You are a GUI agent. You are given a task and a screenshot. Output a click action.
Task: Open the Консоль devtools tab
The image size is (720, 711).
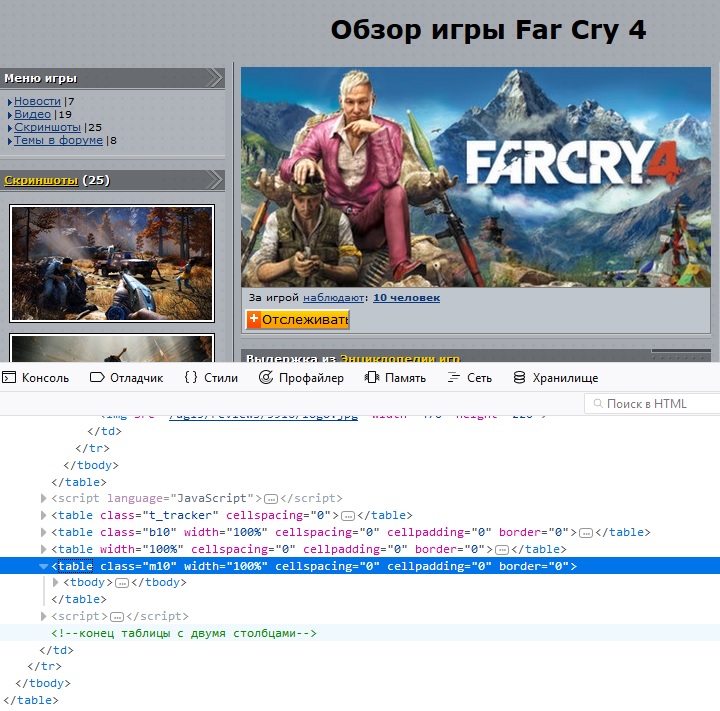coord(35,378)
